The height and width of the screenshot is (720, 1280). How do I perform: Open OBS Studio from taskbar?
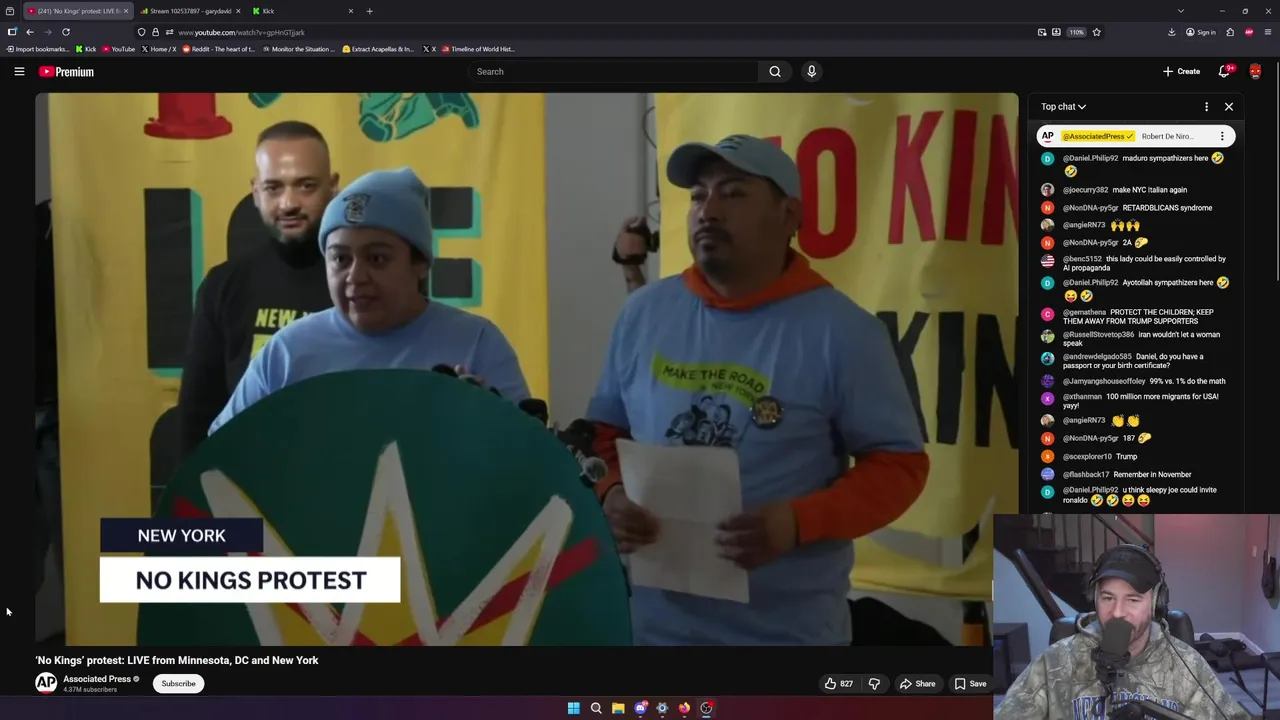[x=706, y=708]
